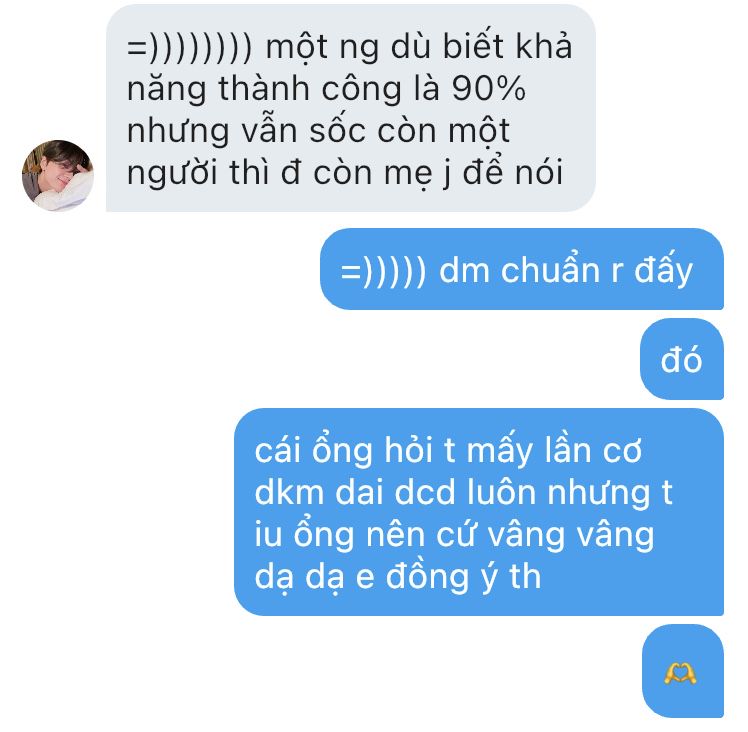Open the sender's profile picture avatar
Screen dimensions: 748x732
(x=58, y=175)
